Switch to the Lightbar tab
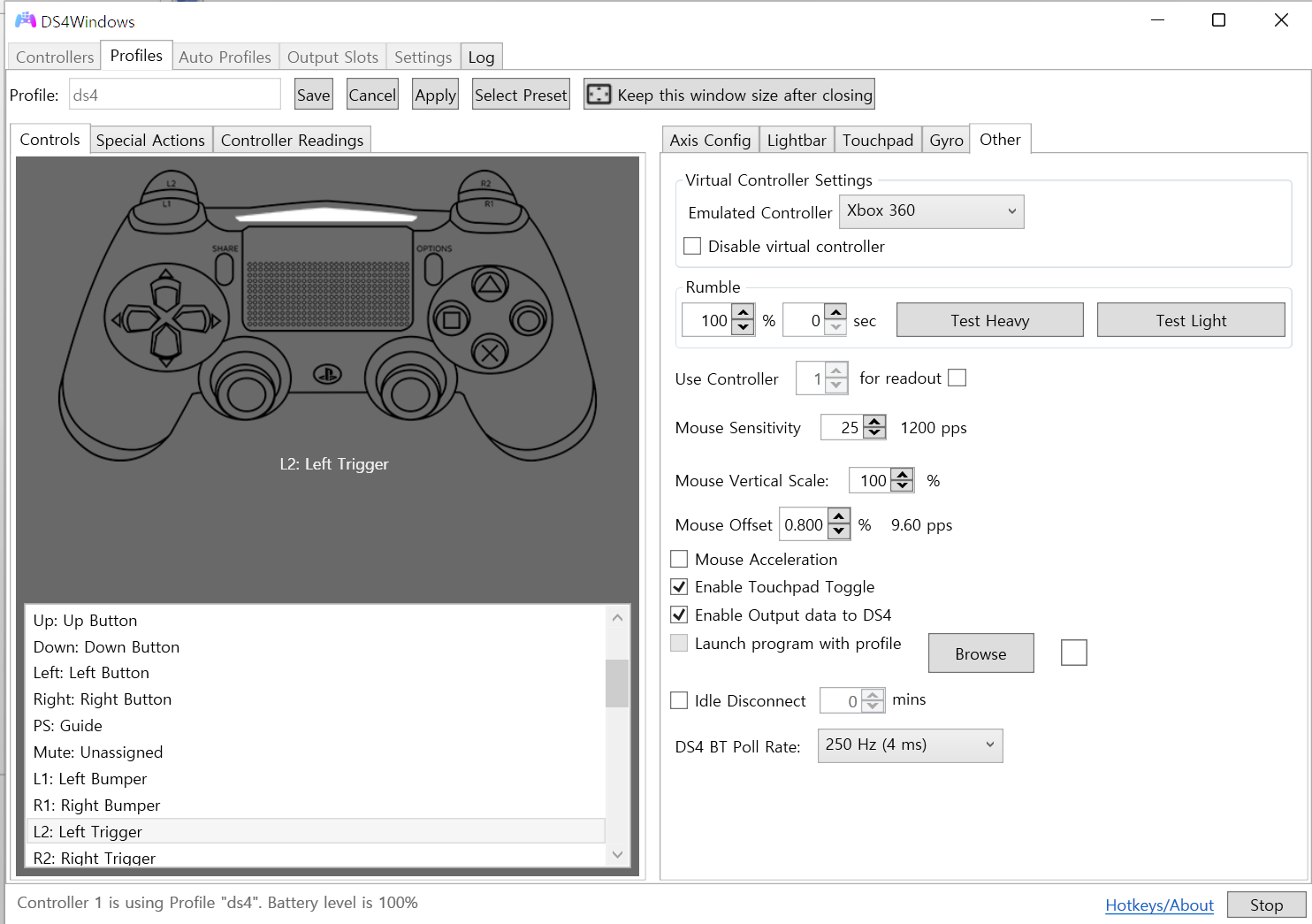This screenshot has width=1312, height=924. pos(797,140)
